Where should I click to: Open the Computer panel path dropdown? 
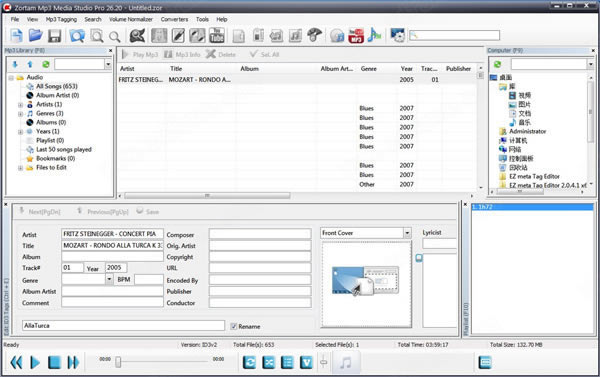pyautogui.click(x=590, y=64)
